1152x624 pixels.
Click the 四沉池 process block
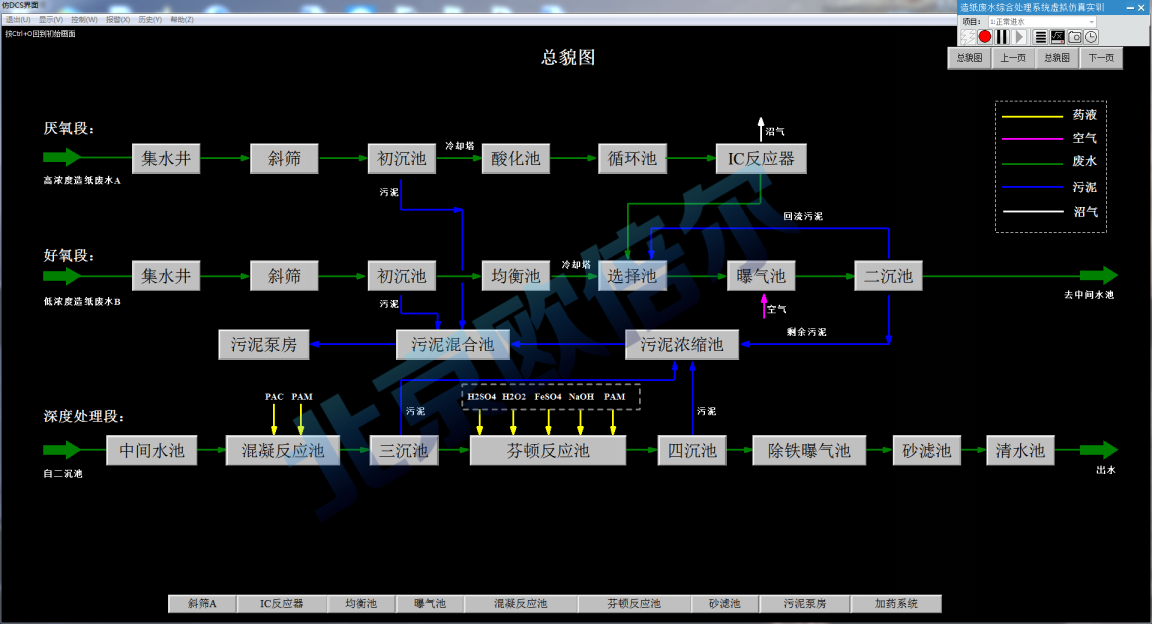(x=692, y=451)
